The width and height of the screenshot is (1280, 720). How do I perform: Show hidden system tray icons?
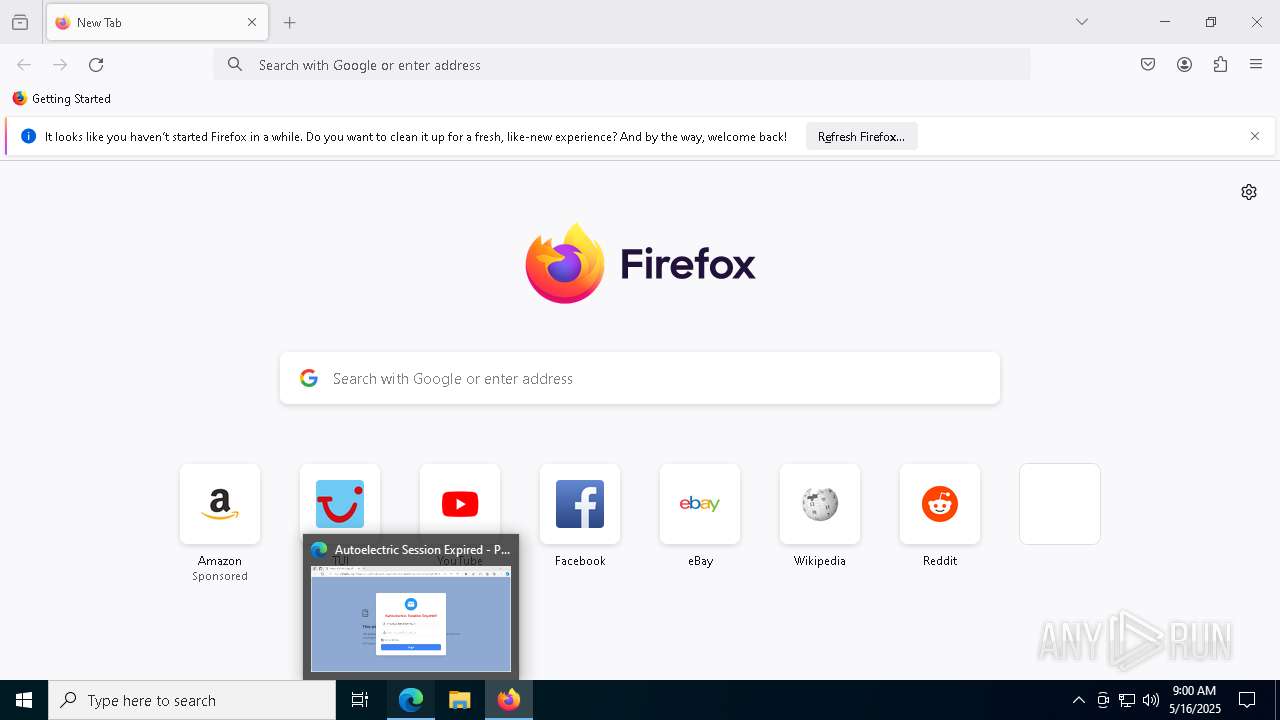[1078, 700]
